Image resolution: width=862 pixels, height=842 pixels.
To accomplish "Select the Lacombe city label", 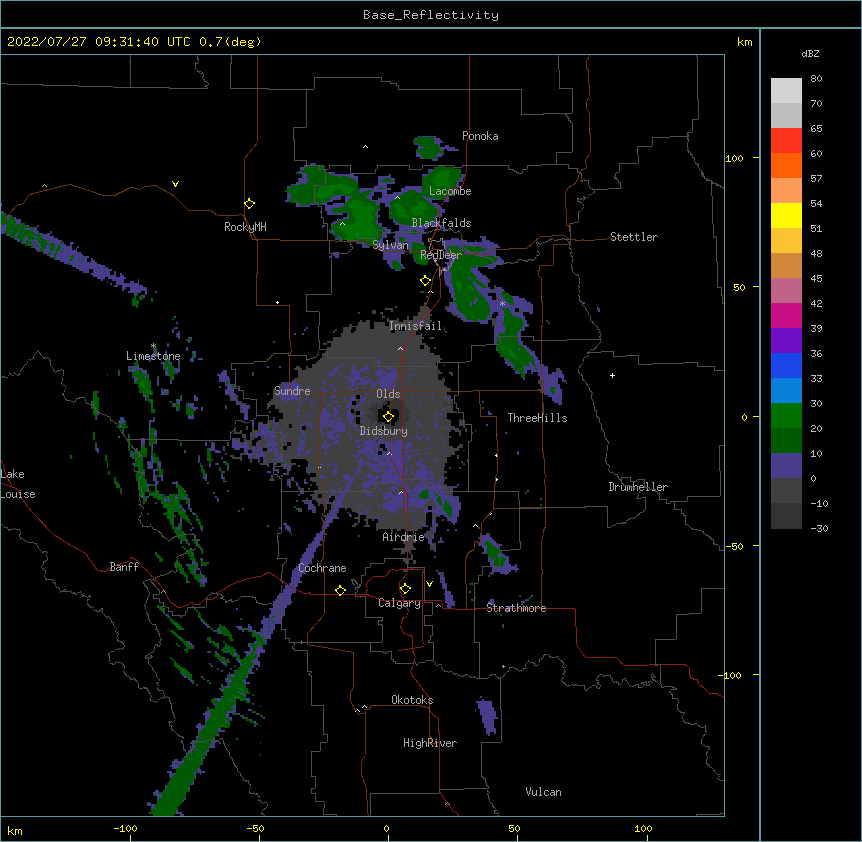I will pyautogui.click(x=450, y=191).
